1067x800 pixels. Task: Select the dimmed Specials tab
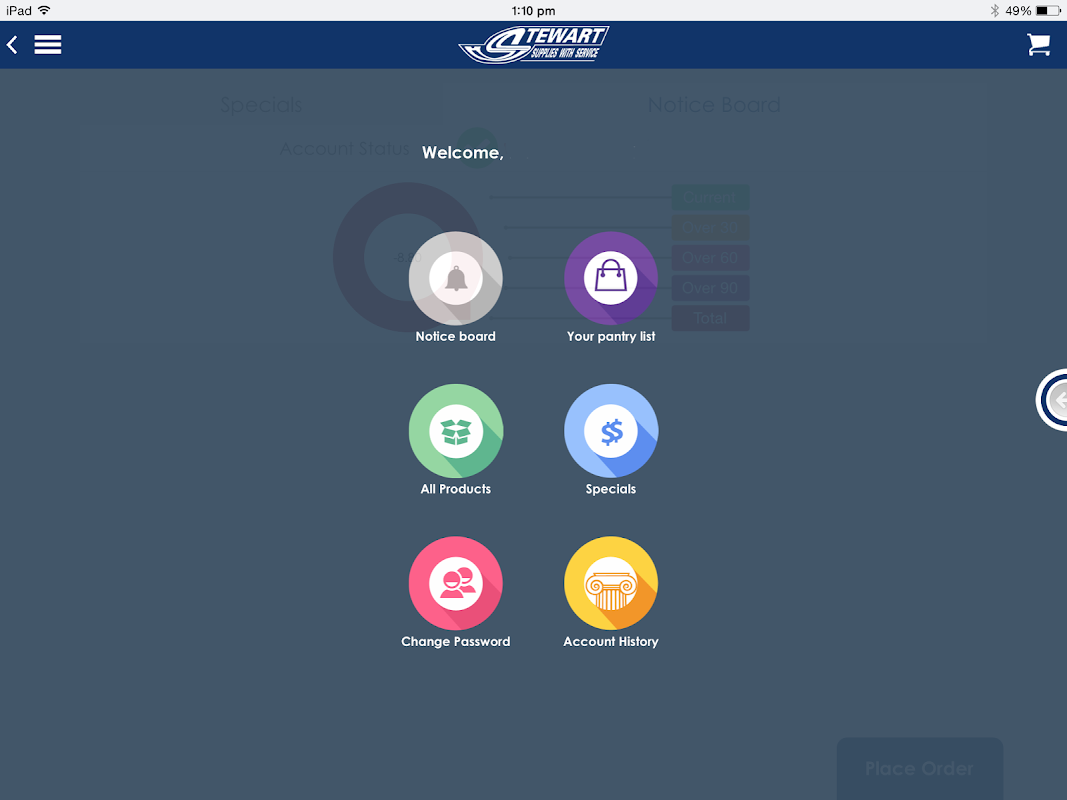(x=261, y=105)
